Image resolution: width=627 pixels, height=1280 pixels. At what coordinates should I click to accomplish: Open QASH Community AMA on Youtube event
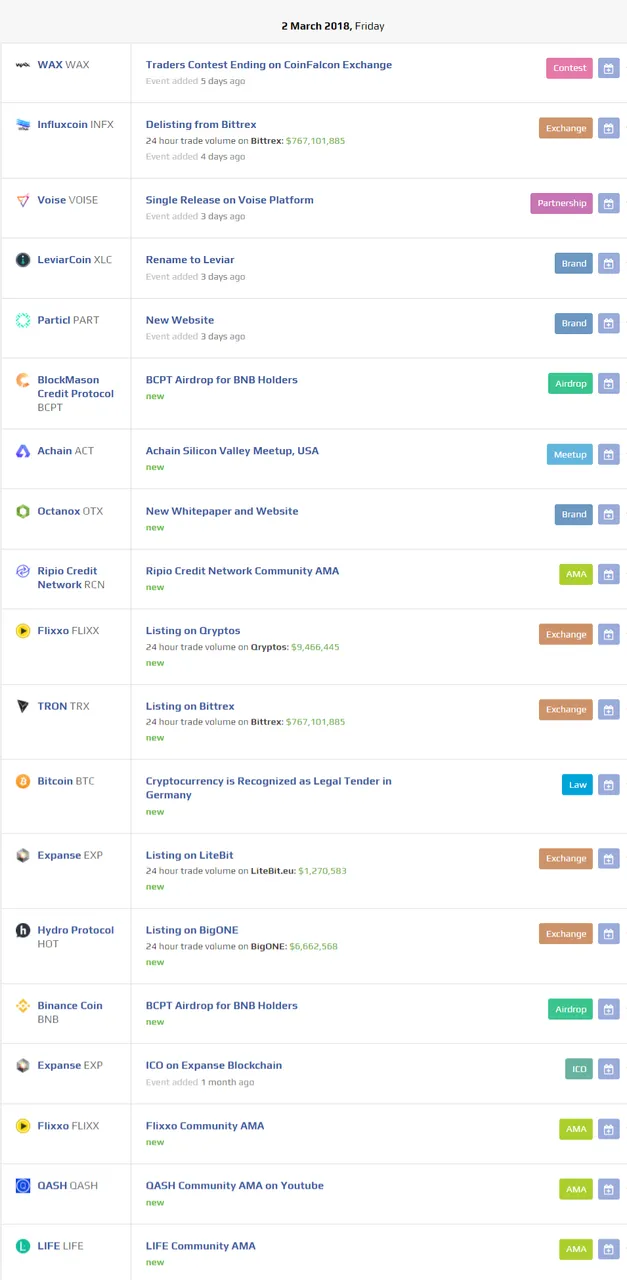click(x=235, y=1186)
